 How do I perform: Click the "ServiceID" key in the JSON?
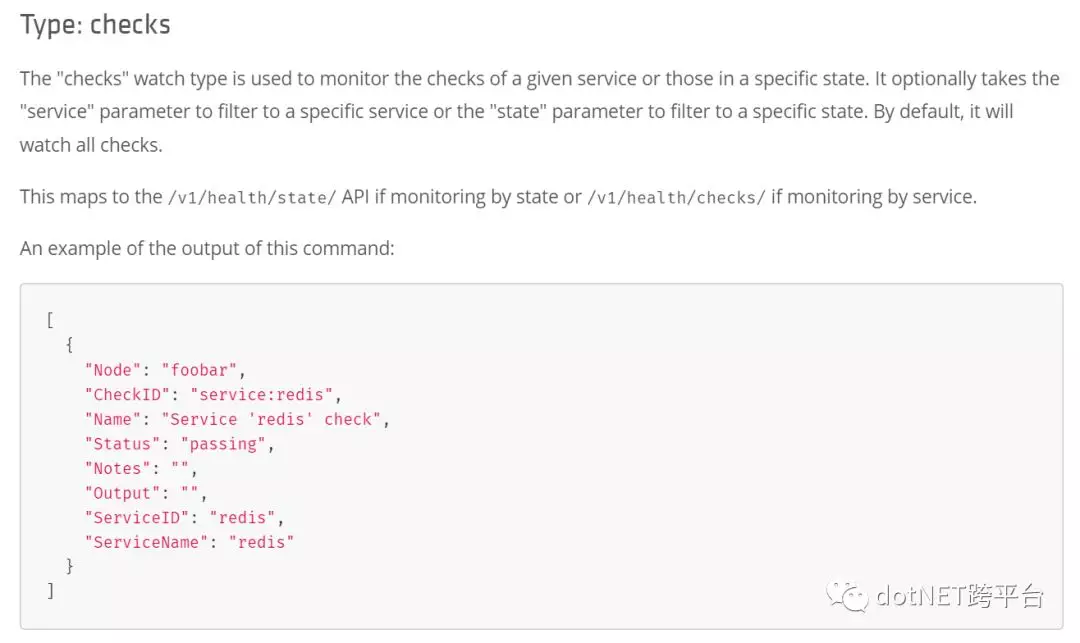tap(137, 518)
